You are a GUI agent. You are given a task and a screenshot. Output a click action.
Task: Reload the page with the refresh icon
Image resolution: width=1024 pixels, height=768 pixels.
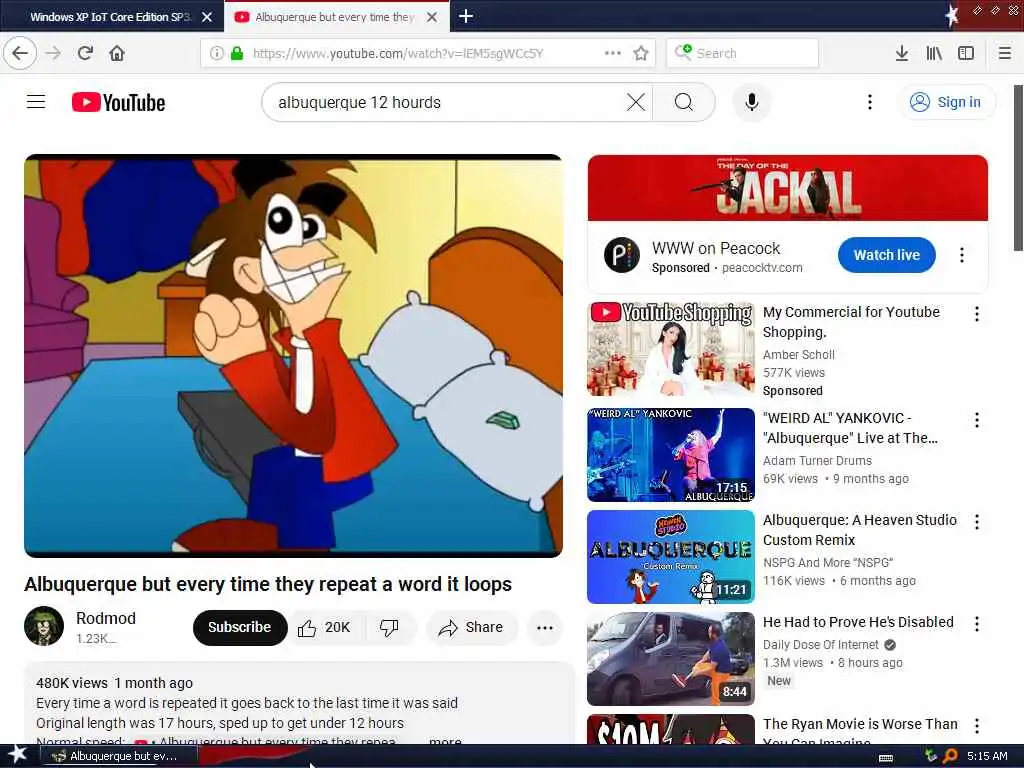85,53
